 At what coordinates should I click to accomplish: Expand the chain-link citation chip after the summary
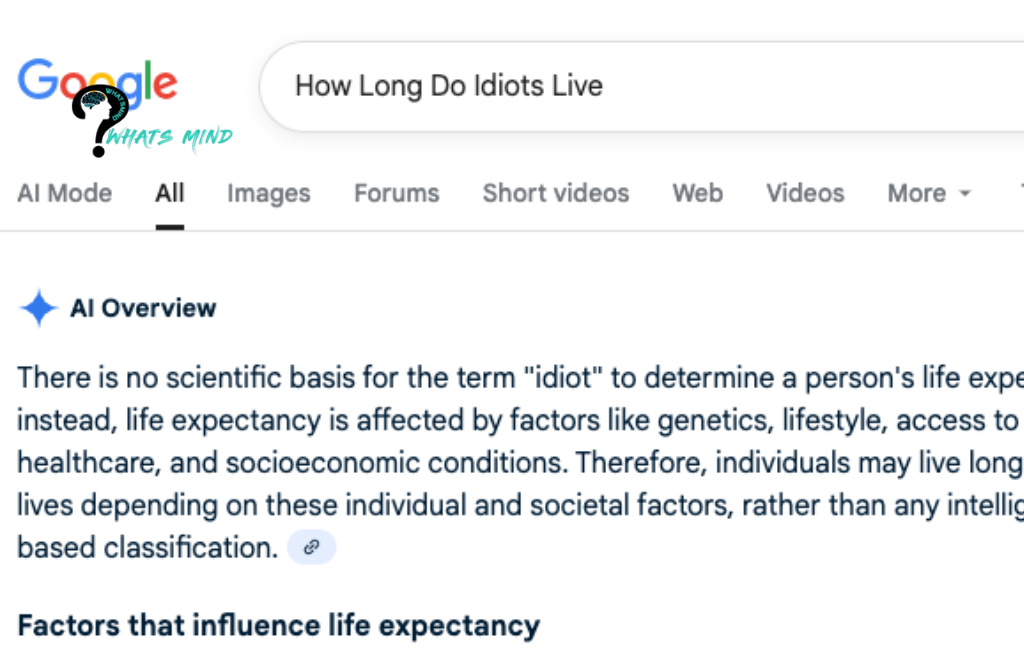coord(311,546)
